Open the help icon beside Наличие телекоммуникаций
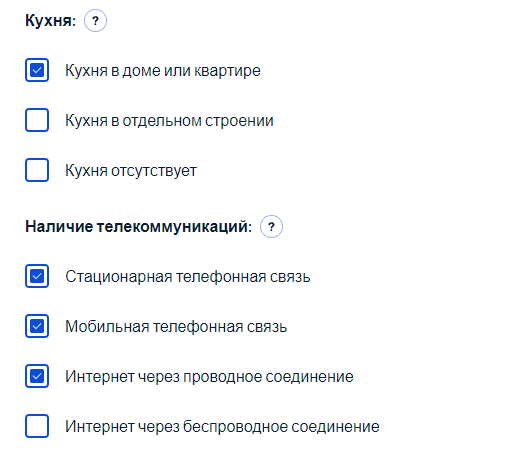 (271, 226)
